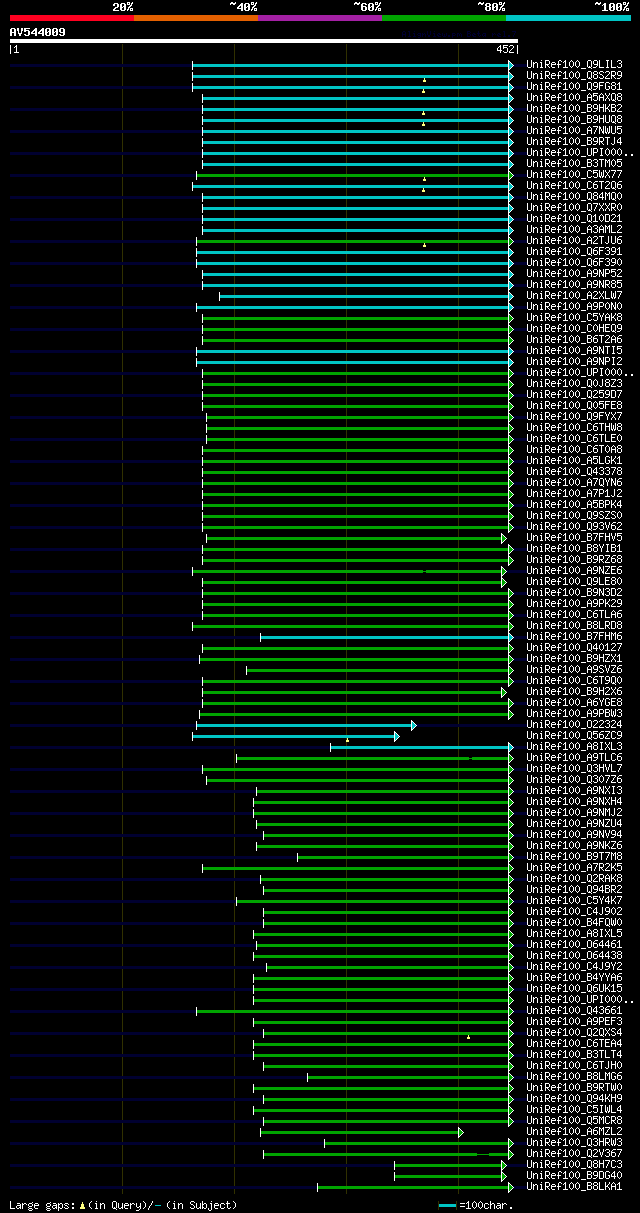Click the UniRef100_Q8H7C3 label
Viewport: 640px width, 1213px height.
point(574,1164)
